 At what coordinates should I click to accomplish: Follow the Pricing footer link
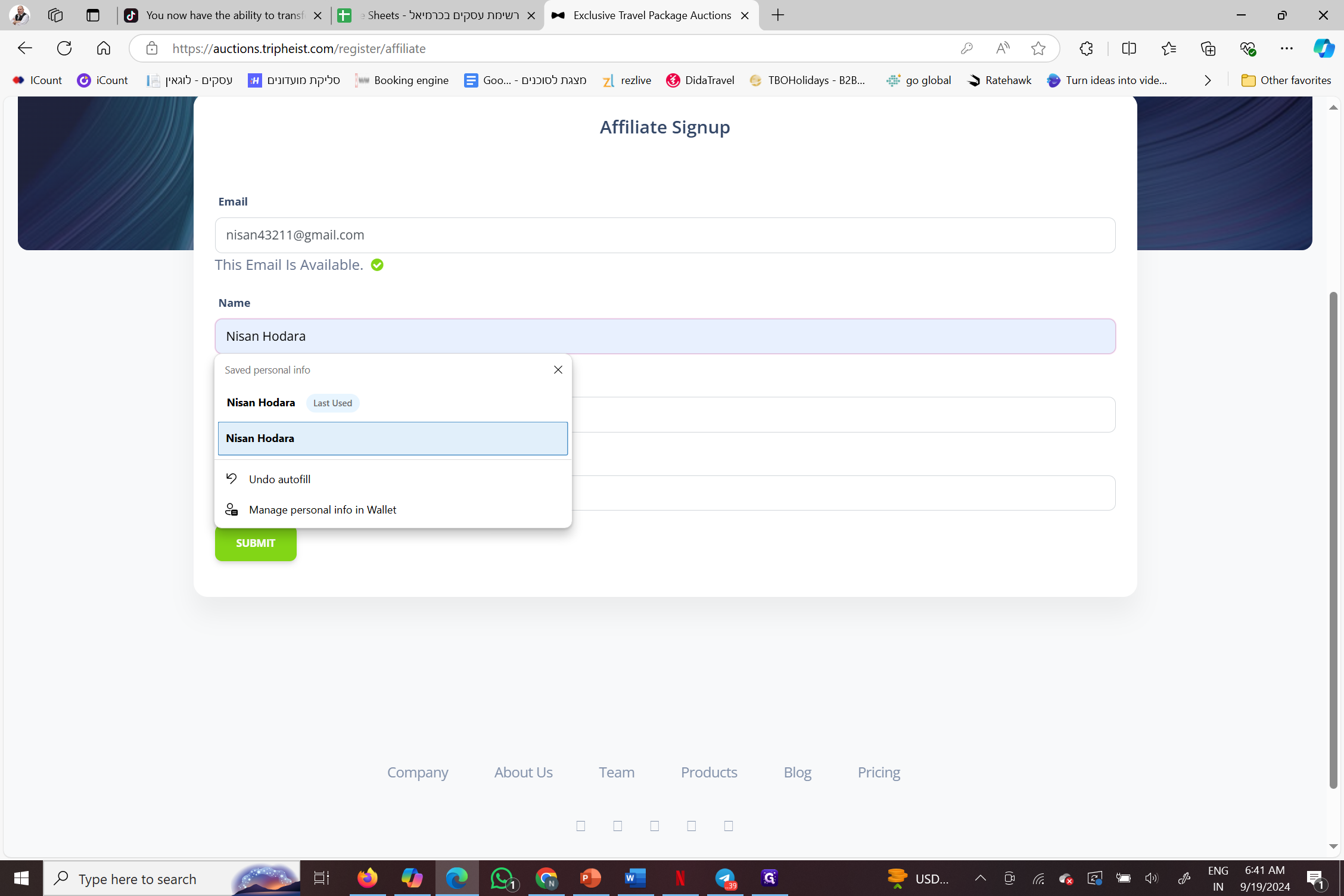878,772
